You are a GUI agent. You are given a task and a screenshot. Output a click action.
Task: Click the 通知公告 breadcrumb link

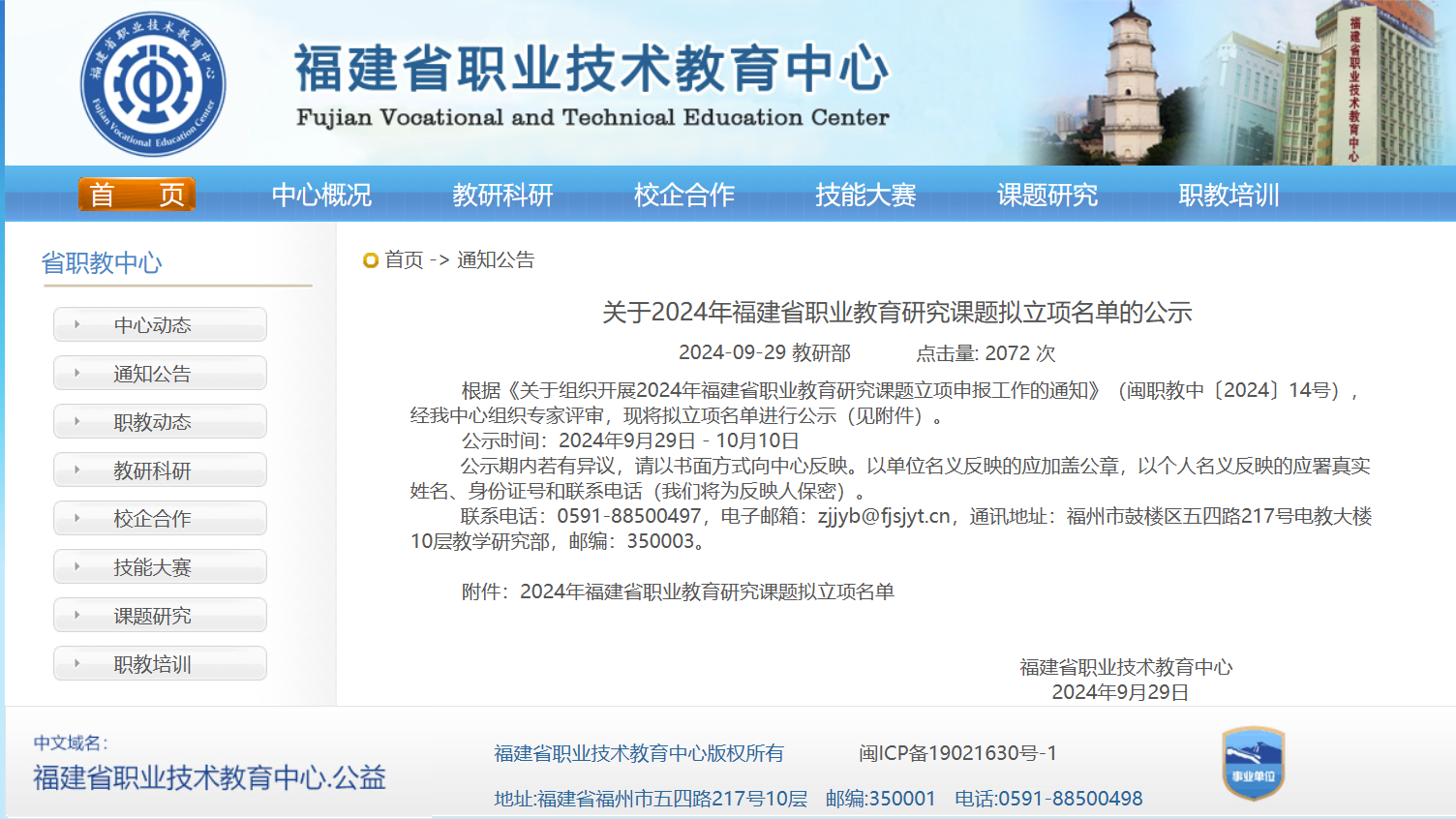pyautogui.click(x=496, y=260)
